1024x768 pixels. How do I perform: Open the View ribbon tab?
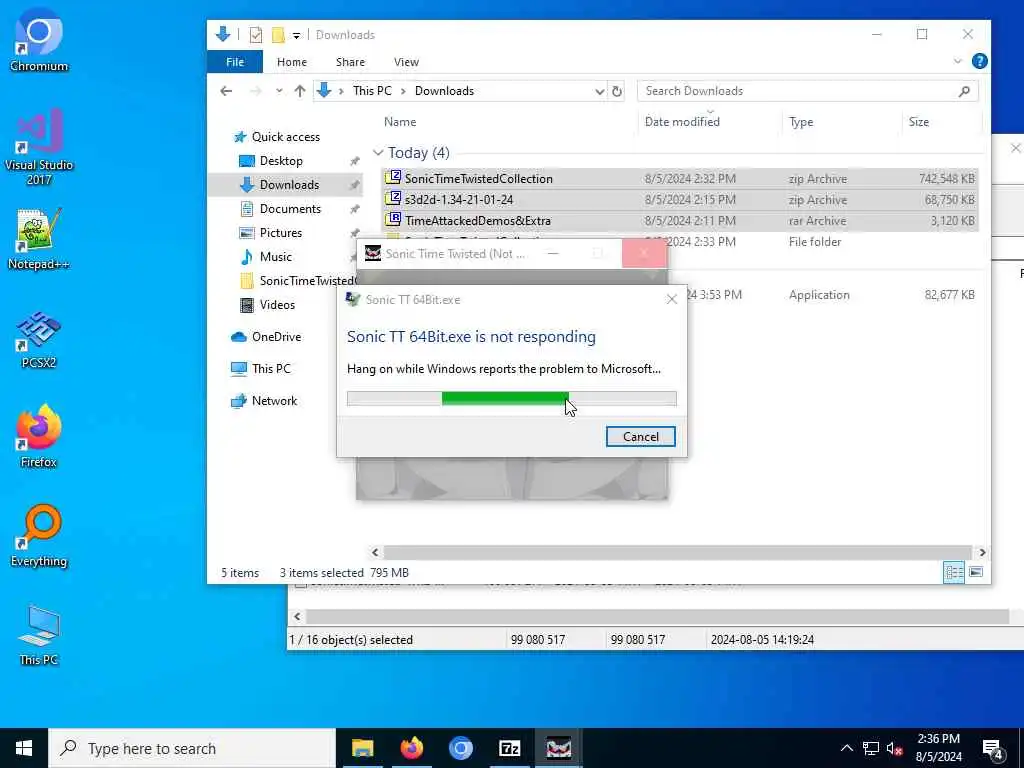(x=406, y=62)
